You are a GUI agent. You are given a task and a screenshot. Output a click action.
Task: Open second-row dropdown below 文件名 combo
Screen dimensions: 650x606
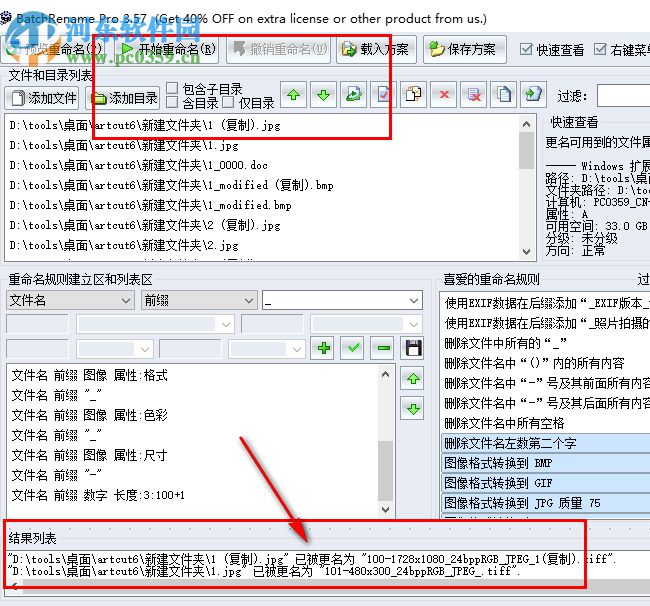coord(155,324)
